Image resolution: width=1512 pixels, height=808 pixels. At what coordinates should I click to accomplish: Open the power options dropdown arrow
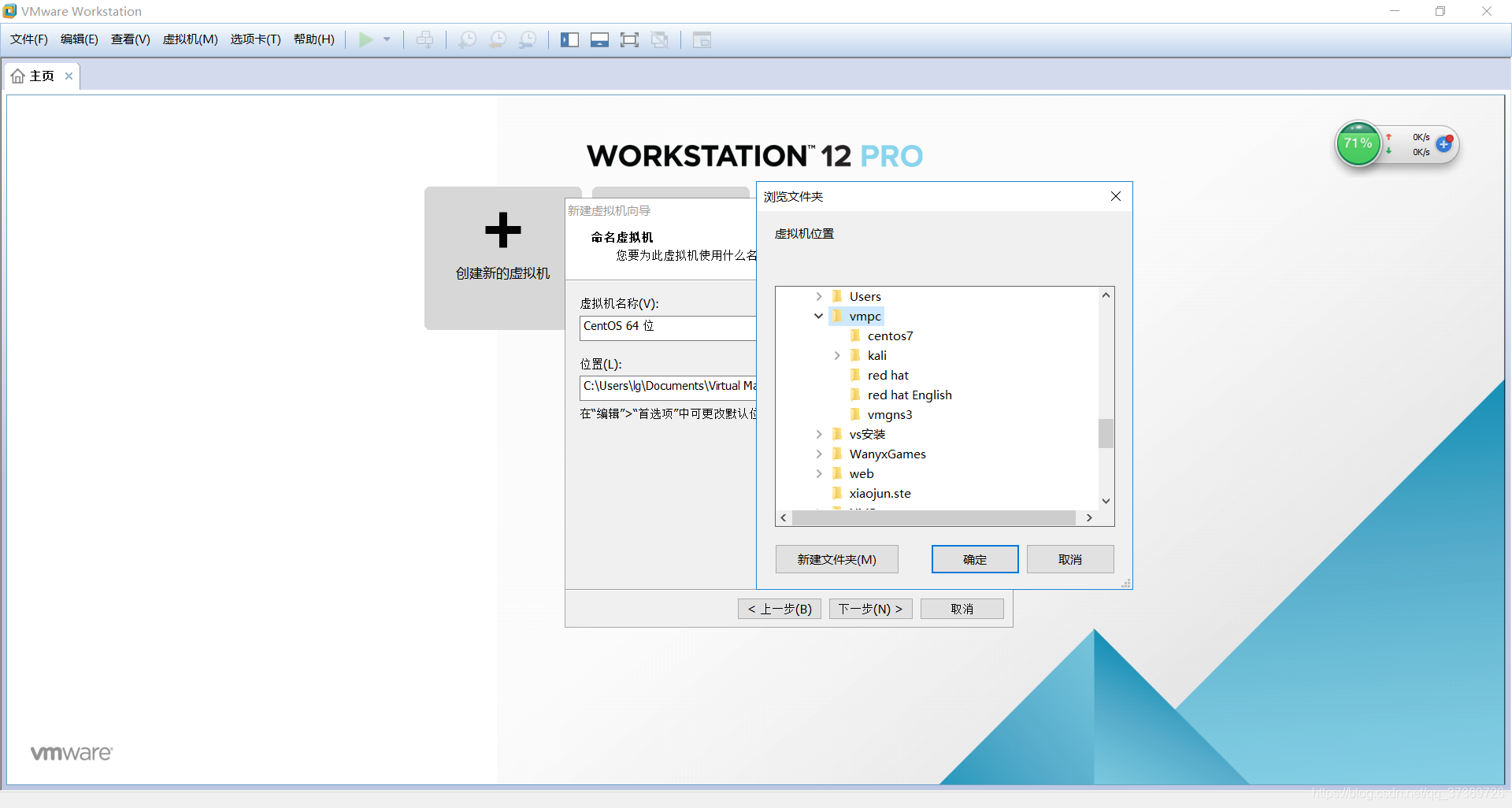tap(387, 39)
